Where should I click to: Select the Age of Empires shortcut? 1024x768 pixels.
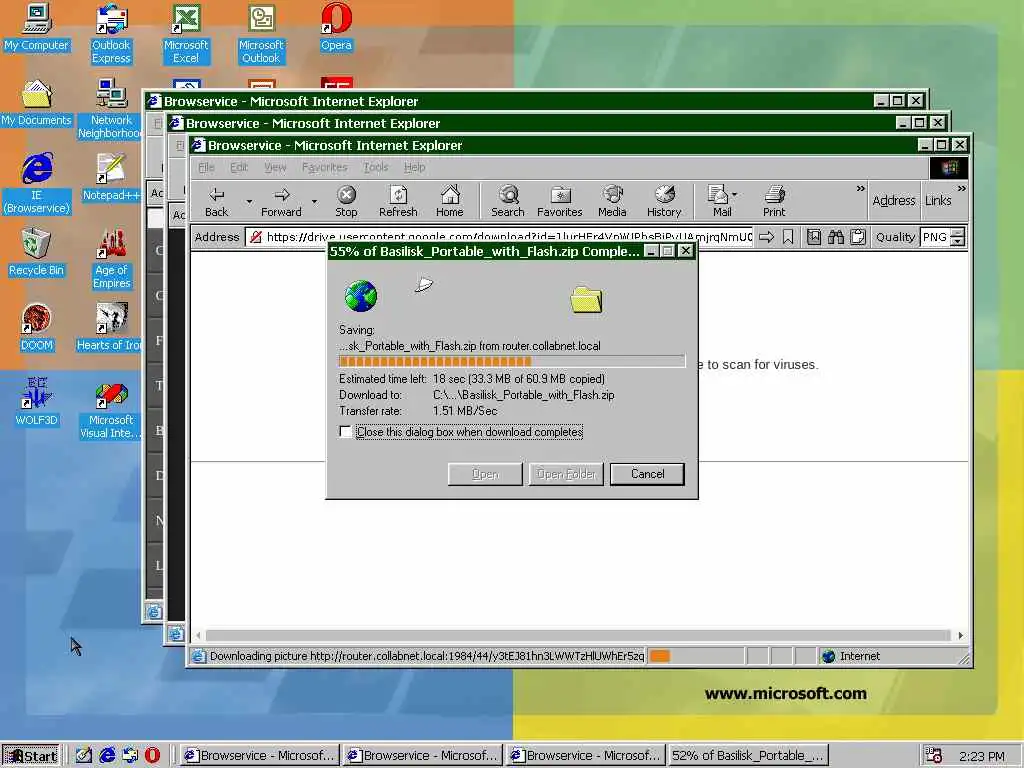[112, 259]
